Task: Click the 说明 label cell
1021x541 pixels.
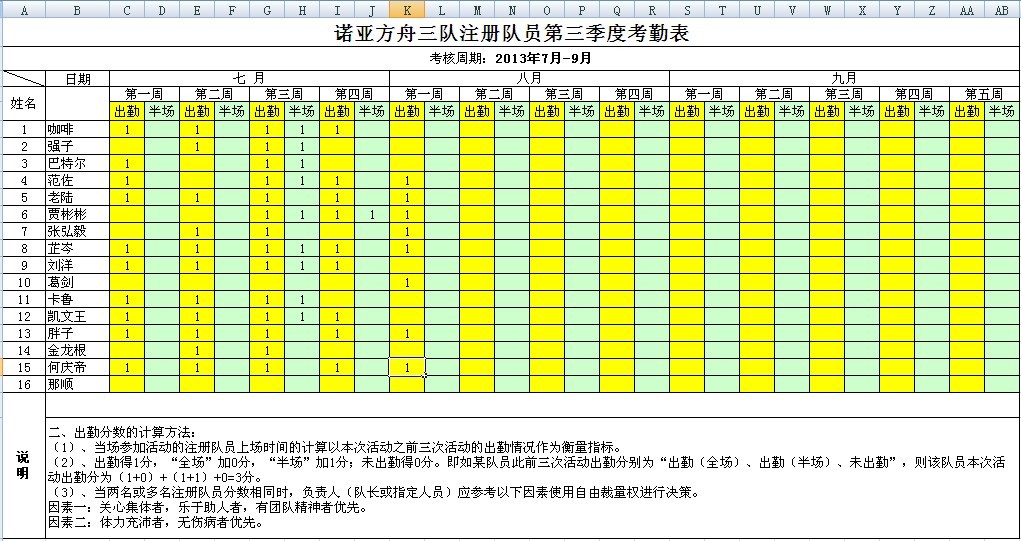Action: pyautogui.click(x=24, y=465)
